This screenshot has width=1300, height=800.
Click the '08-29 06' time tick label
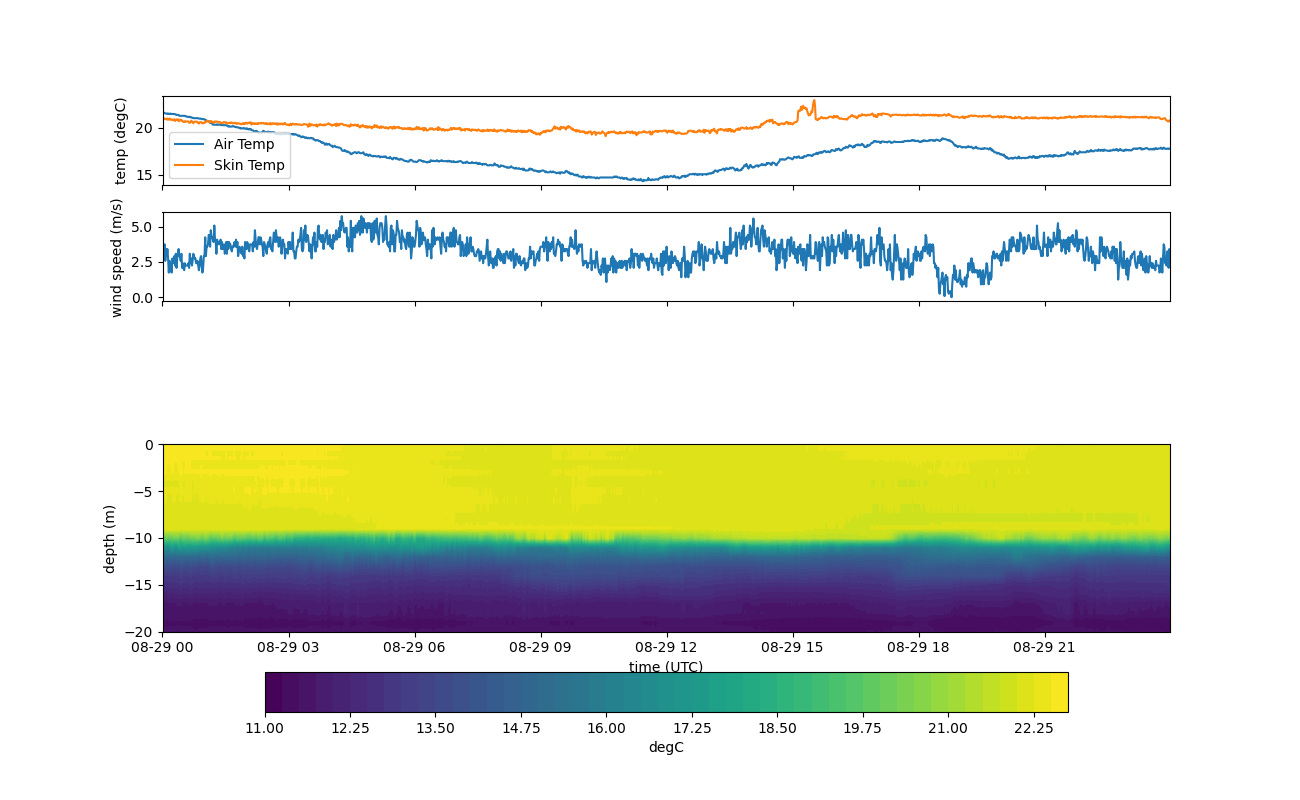pos(415,647)
